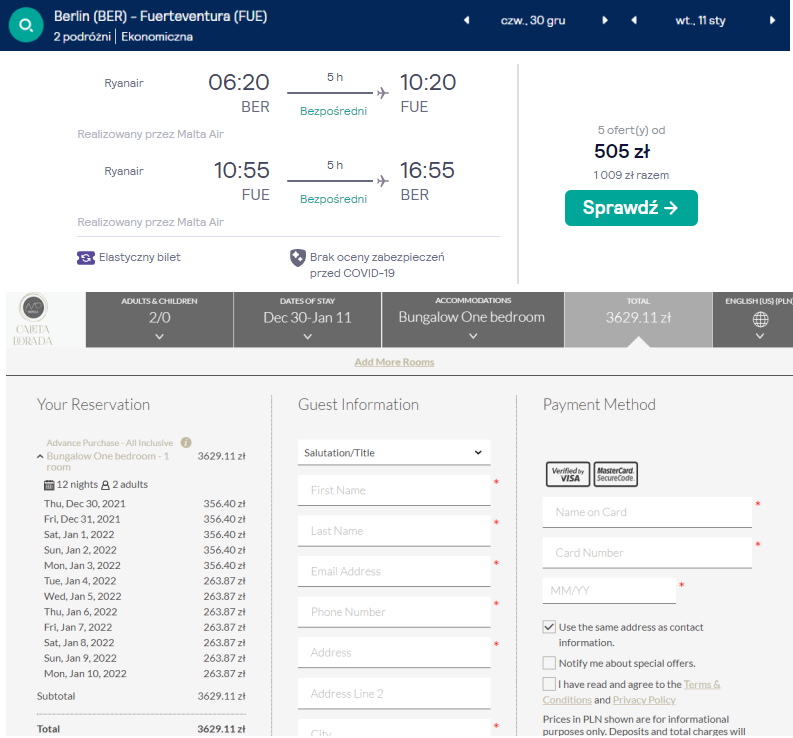Go to previous return date arrow
Image resolution: width=793 pixels, height=738 pixels.
point(634,20)
